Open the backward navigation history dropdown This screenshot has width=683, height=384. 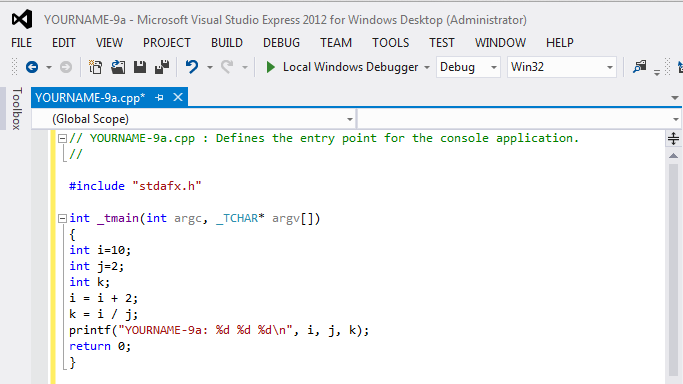(x=49, y=67)
